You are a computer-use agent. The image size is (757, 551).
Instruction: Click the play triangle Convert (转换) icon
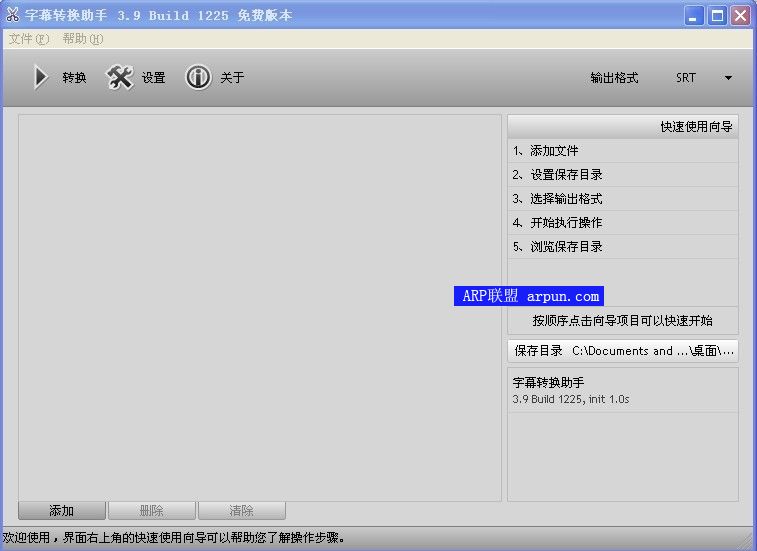[41, 77]
